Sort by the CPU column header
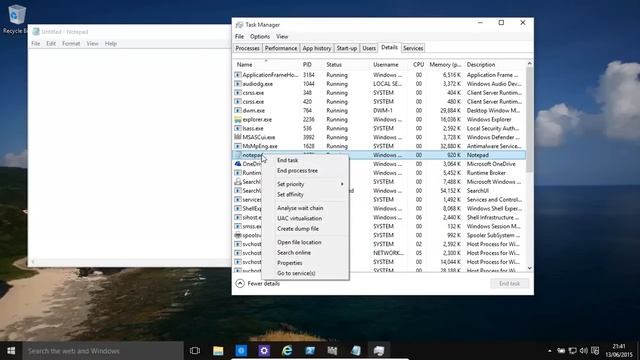 418,65
